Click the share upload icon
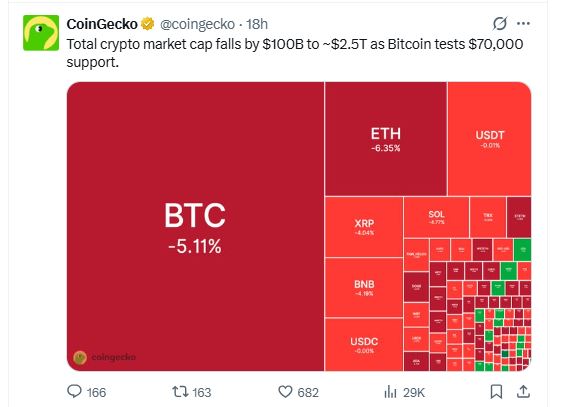The height and width of the screenshot is (407, 569). pyautogui.click(x=523, y=392)
